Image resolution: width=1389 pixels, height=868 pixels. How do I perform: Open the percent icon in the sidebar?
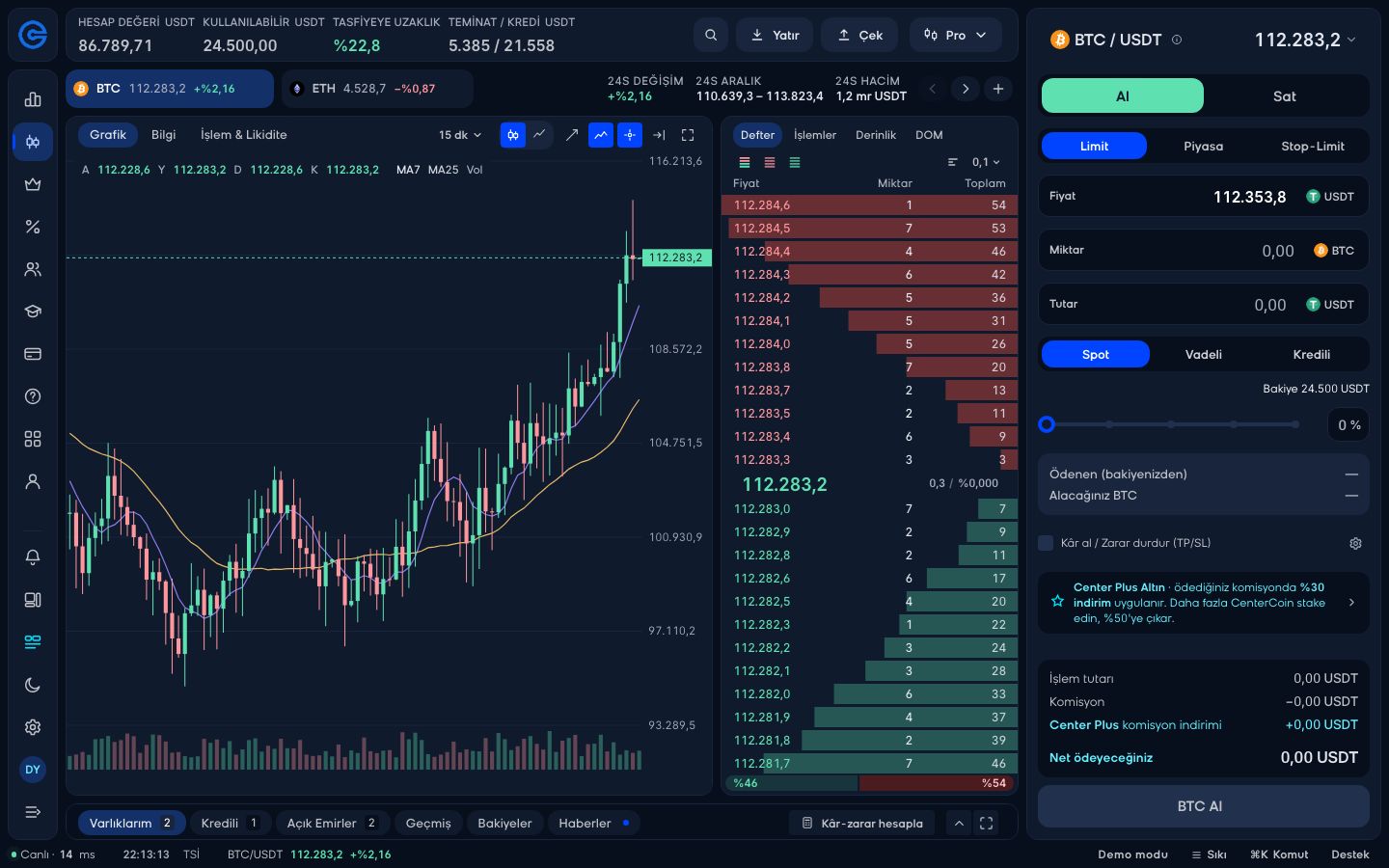33,227
